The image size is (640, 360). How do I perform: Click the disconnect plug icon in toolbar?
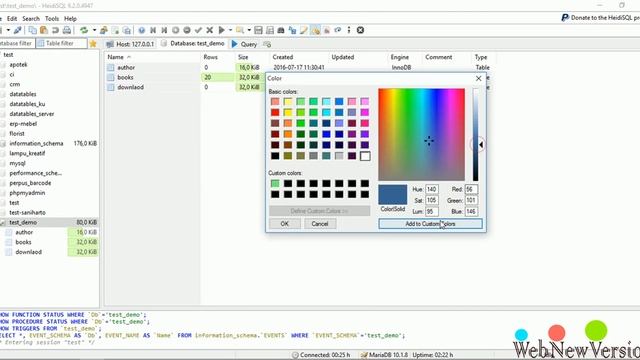(x=18, y=30)
